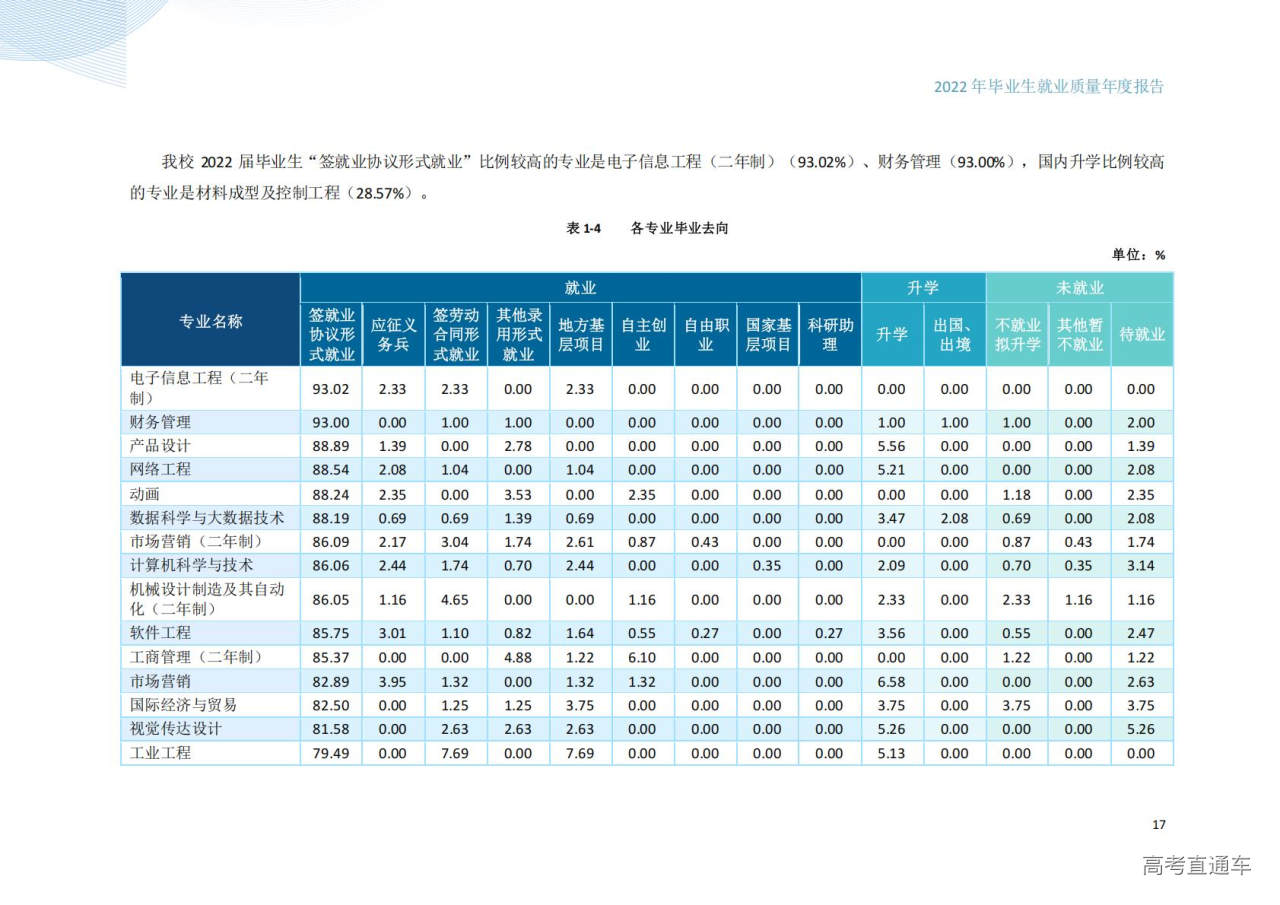Click the table caption 各专业毕业去向
Screen dimensions: 1280x905
[680, 228]
